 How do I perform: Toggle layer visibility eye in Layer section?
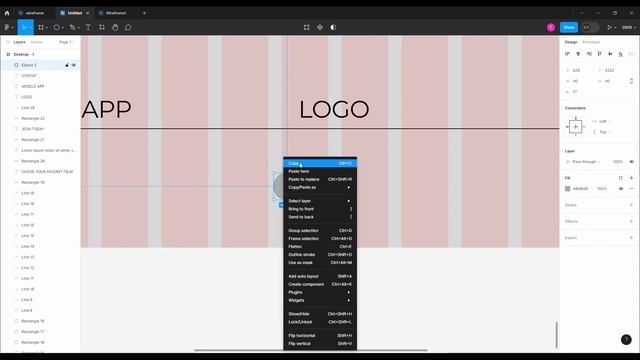click(631, 162)
